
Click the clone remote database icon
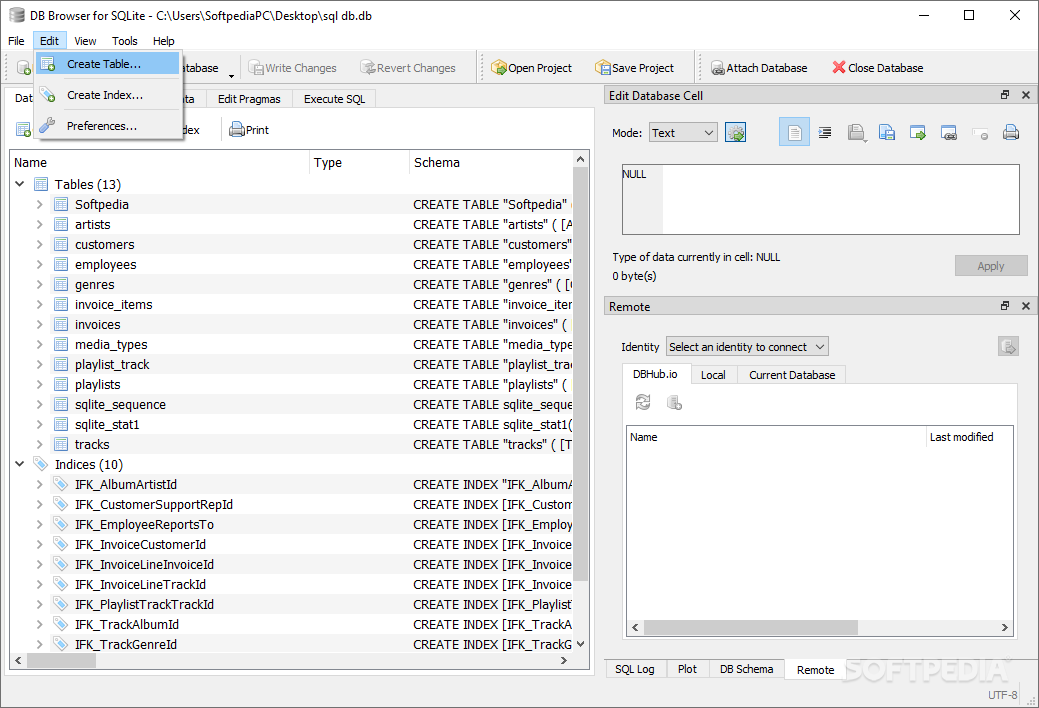pyautogui.click(x=674, y=402)
